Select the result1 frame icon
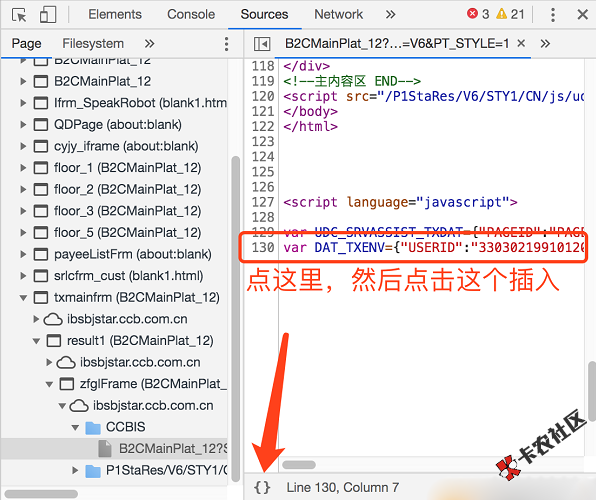The width and height of the screenshot is (596, 500). coord(54,341)
